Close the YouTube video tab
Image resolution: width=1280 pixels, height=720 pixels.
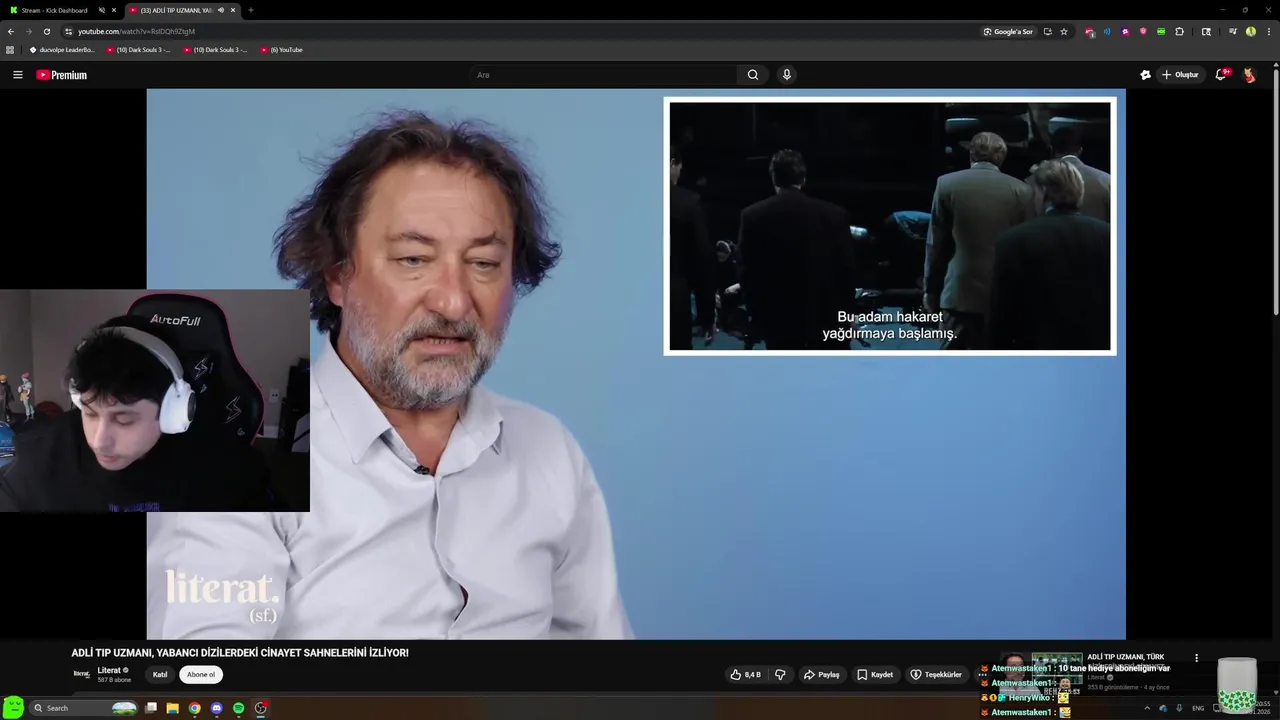click(x=233, y=10)
